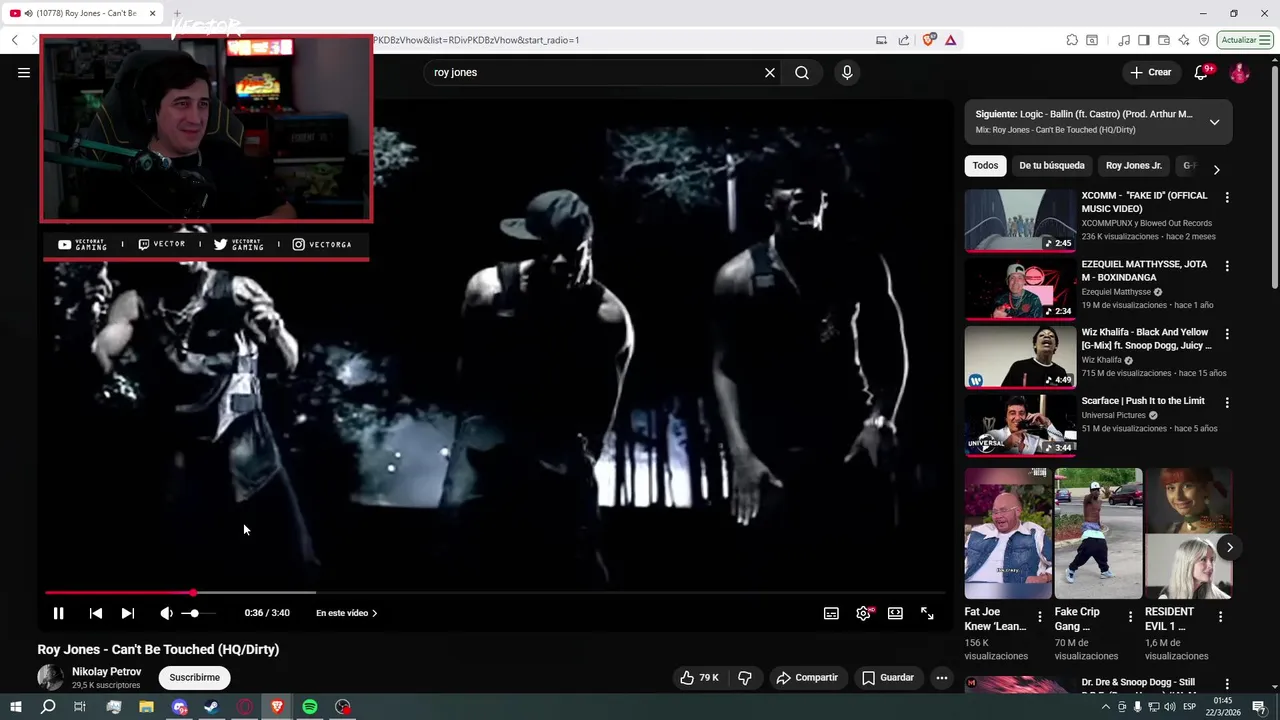
Task: Open options for XCOMM FAKE ID video
Action: pyautogui.click(x=1227, y=197)
